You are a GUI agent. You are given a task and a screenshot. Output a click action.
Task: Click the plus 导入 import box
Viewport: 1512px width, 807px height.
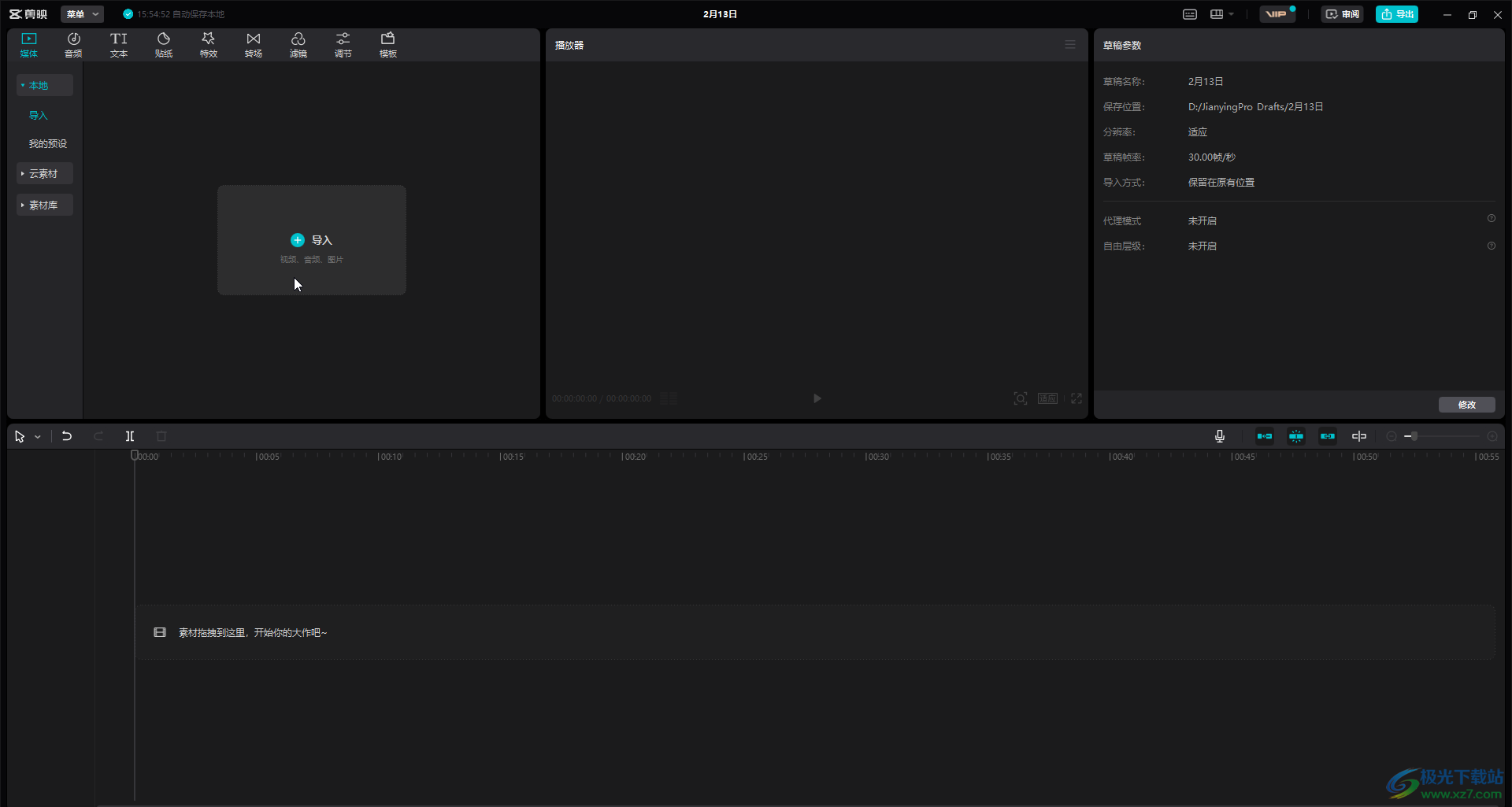[312, 240]
